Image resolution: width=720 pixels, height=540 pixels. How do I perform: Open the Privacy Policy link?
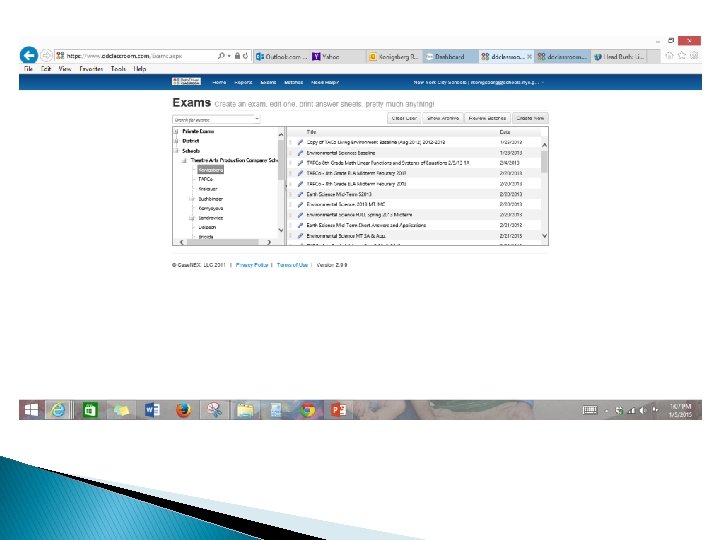(252, 265)
